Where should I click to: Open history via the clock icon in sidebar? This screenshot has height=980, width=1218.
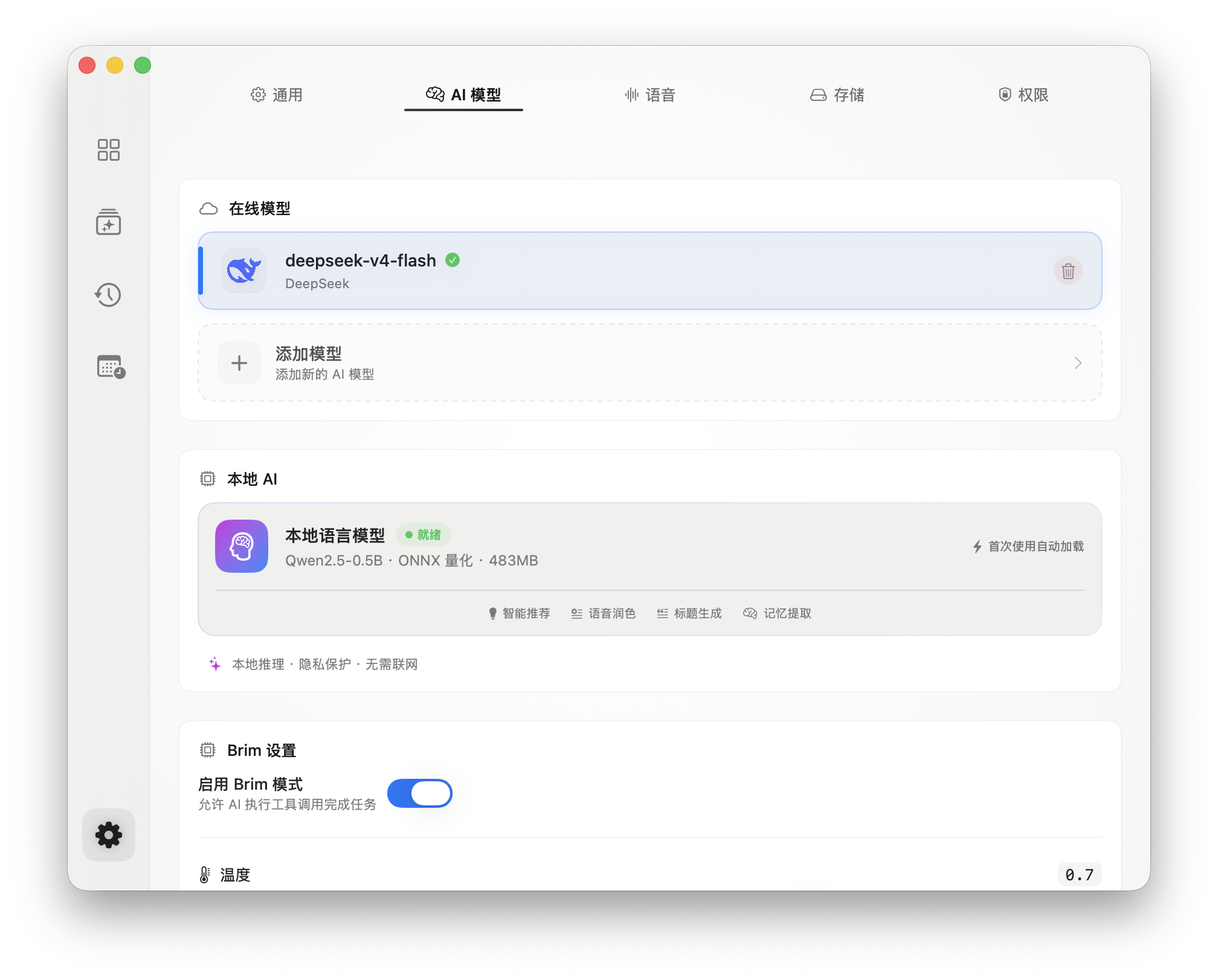(109, 295)
